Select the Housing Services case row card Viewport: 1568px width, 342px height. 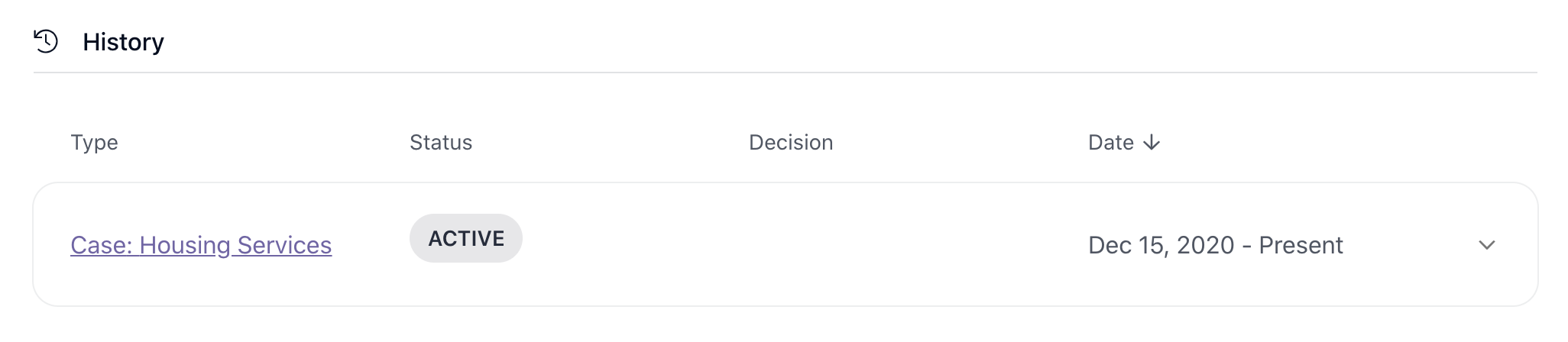[x=785, y=244]
